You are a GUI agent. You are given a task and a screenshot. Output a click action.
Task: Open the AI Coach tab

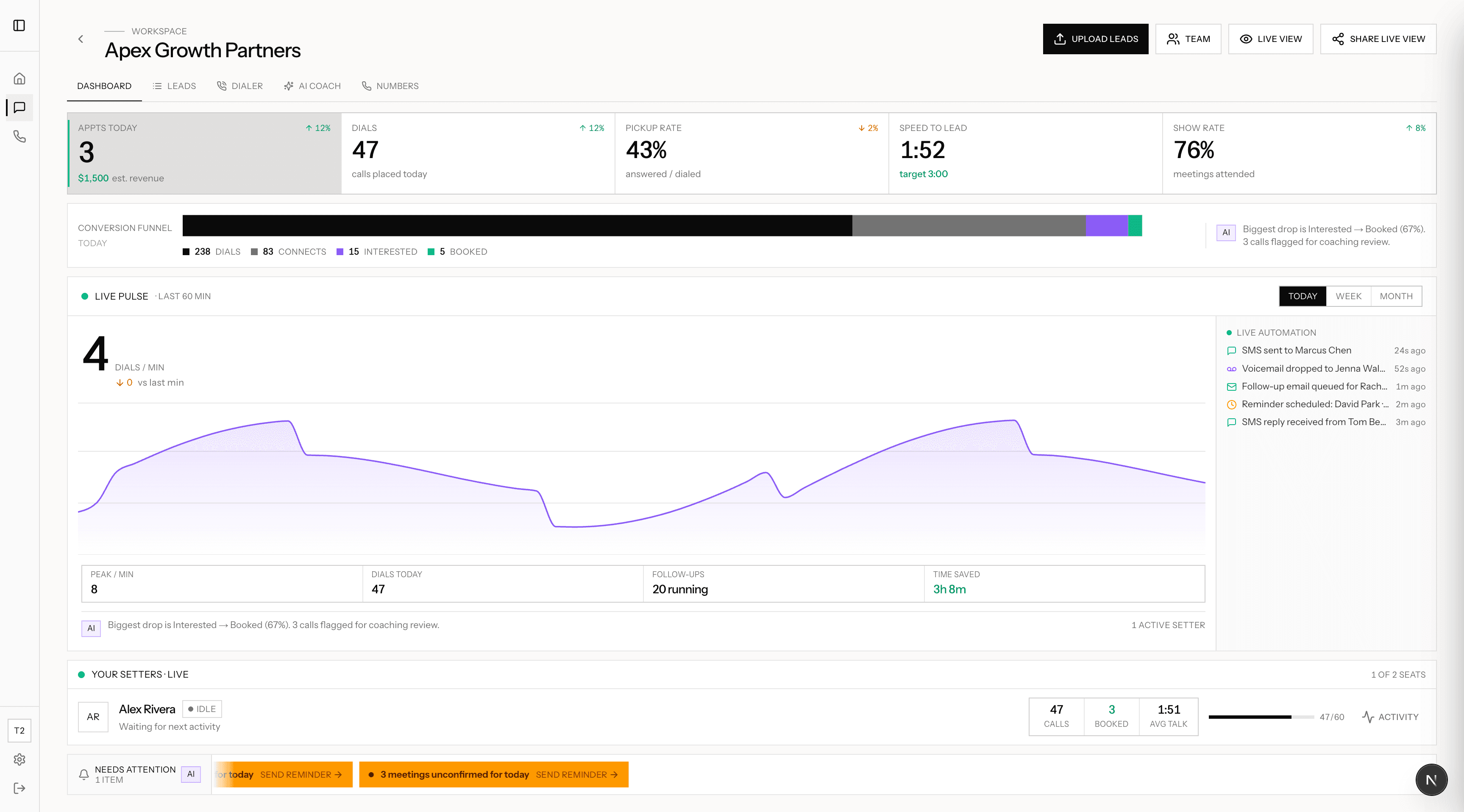coord(312,86)
